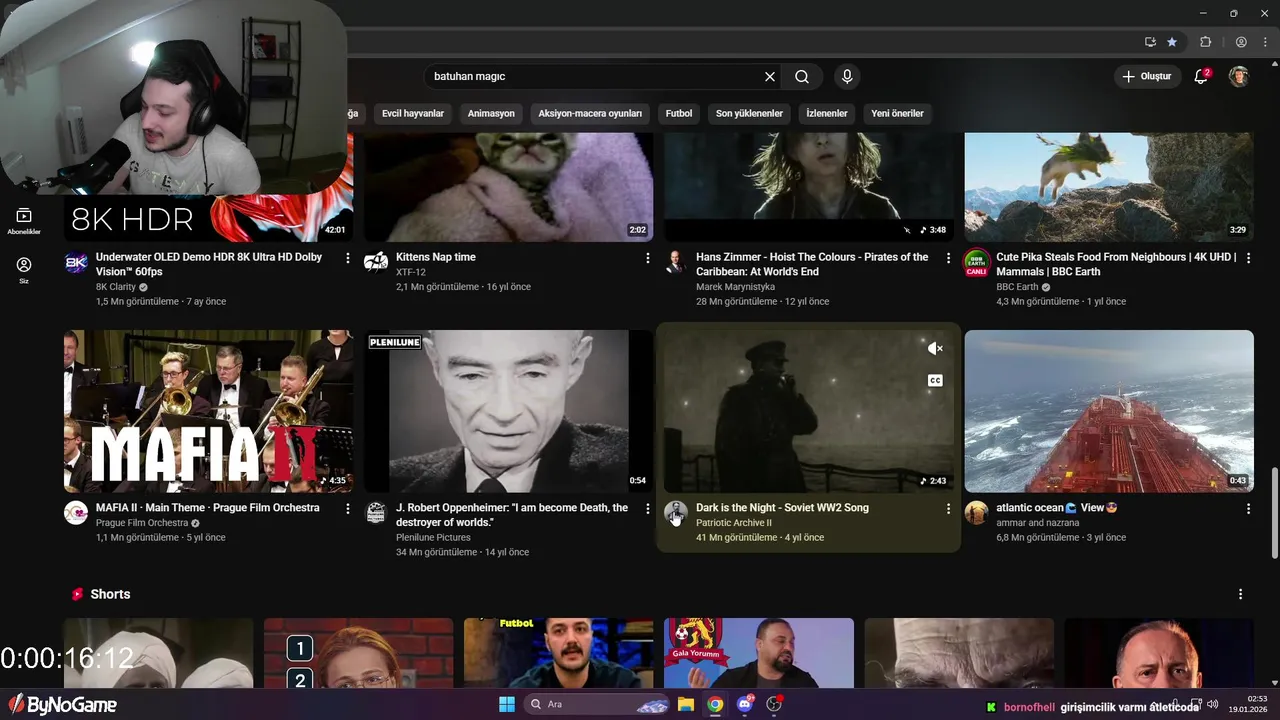The image size is (1280, 720).
Task: Open options for Dark is the Night video
Action: (948, 509)
